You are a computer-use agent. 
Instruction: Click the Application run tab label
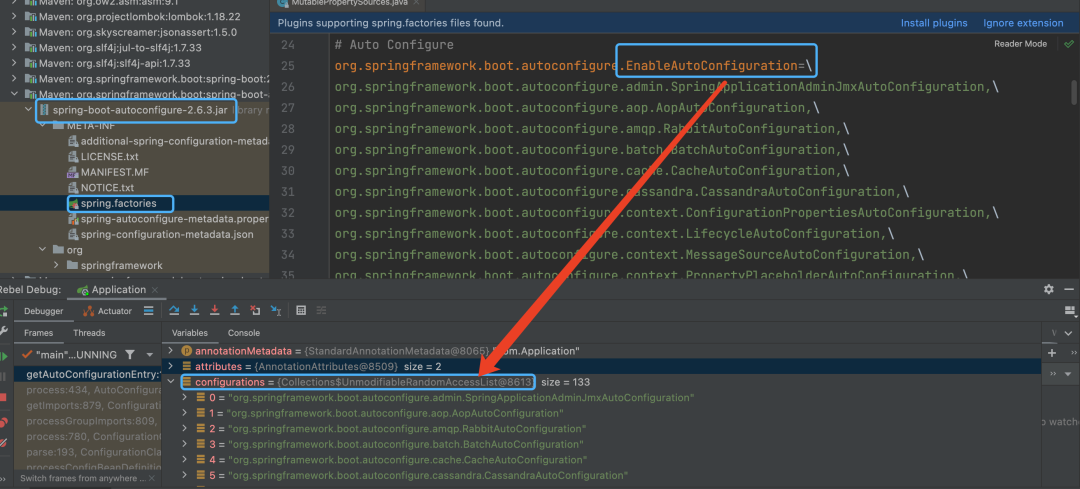click(x=118, y=290)
